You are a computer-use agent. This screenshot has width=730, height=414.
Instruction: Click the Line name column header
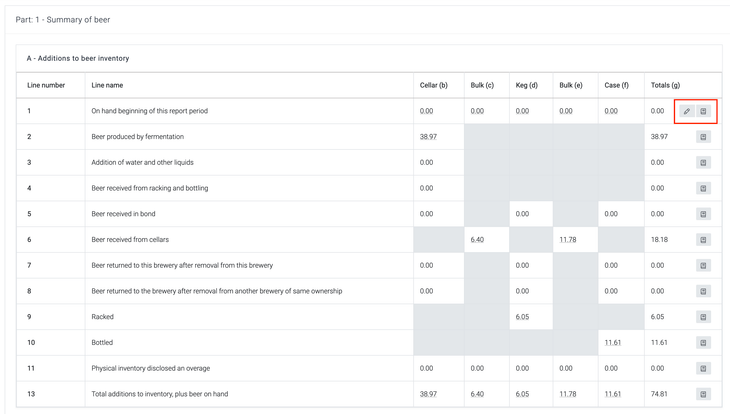click(107, 85)
